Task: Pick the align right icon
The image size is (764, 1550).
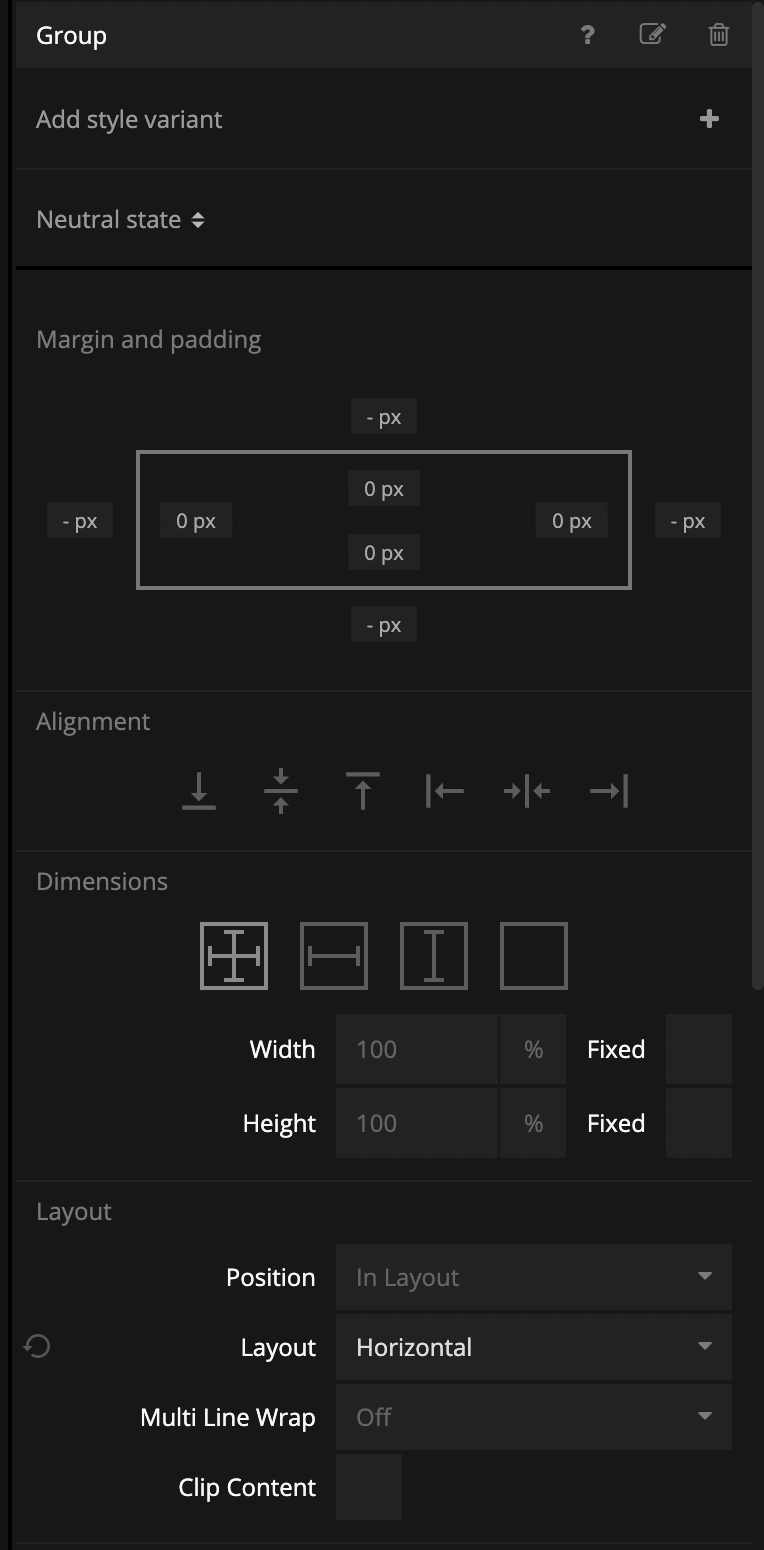Action: (x=609, y=791)
